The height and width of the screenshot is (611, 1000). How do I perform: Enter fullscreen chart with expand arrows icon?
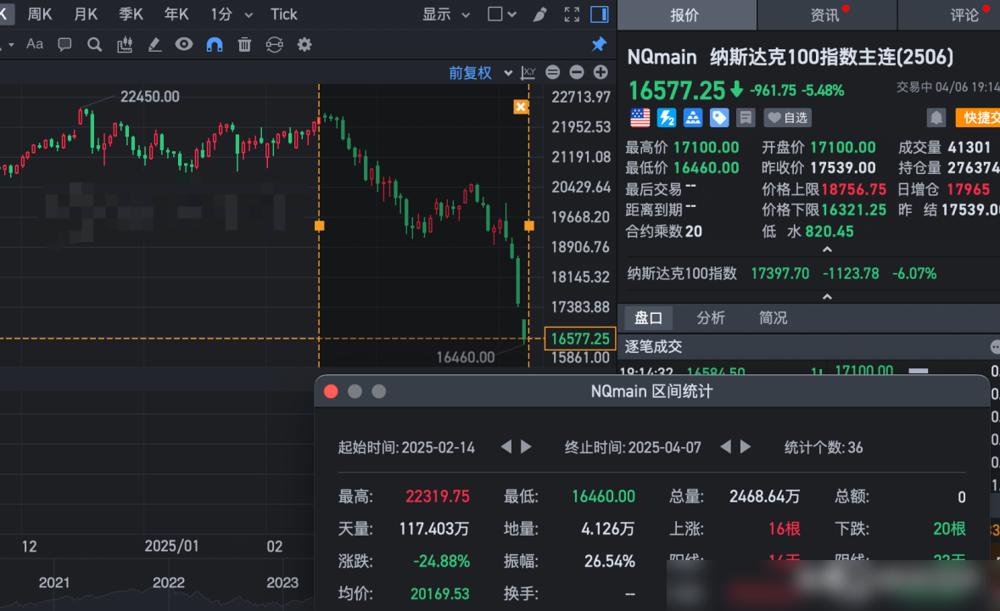pyautogui.click(x=572, y=14)
